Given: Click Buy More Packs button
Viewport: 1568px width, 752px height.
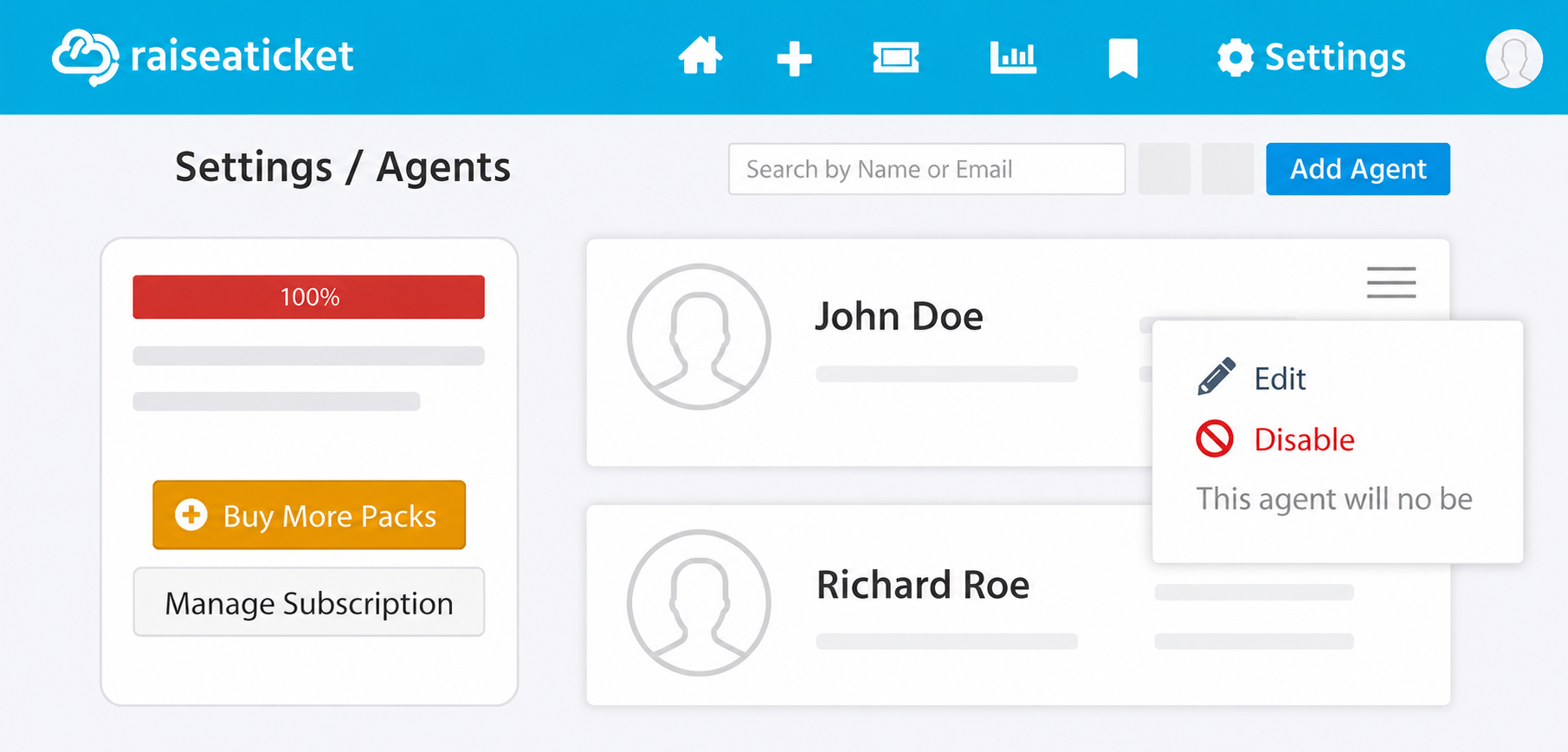Looking at the screenshot, I should click(x=309, y=515).
